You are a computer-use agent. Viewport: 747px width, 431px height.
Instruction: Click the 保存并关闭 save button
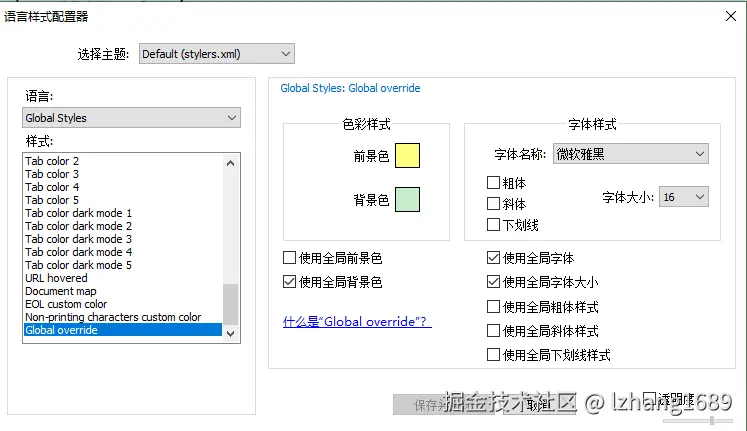tap(444, 405)
